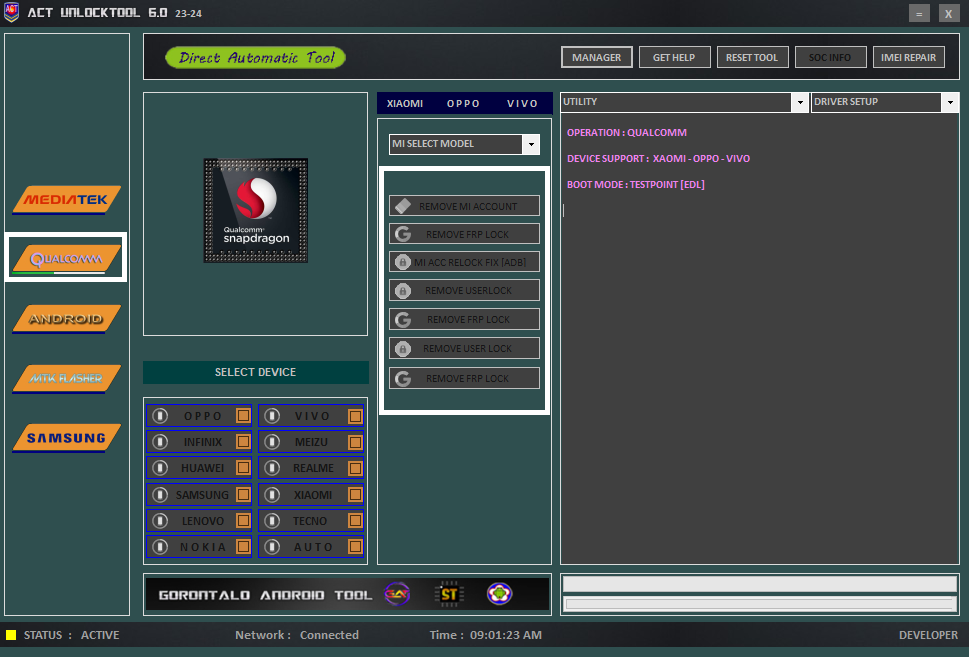969x657 pixels.
Task: Open the Android section logo
Action: pos(67,319)
